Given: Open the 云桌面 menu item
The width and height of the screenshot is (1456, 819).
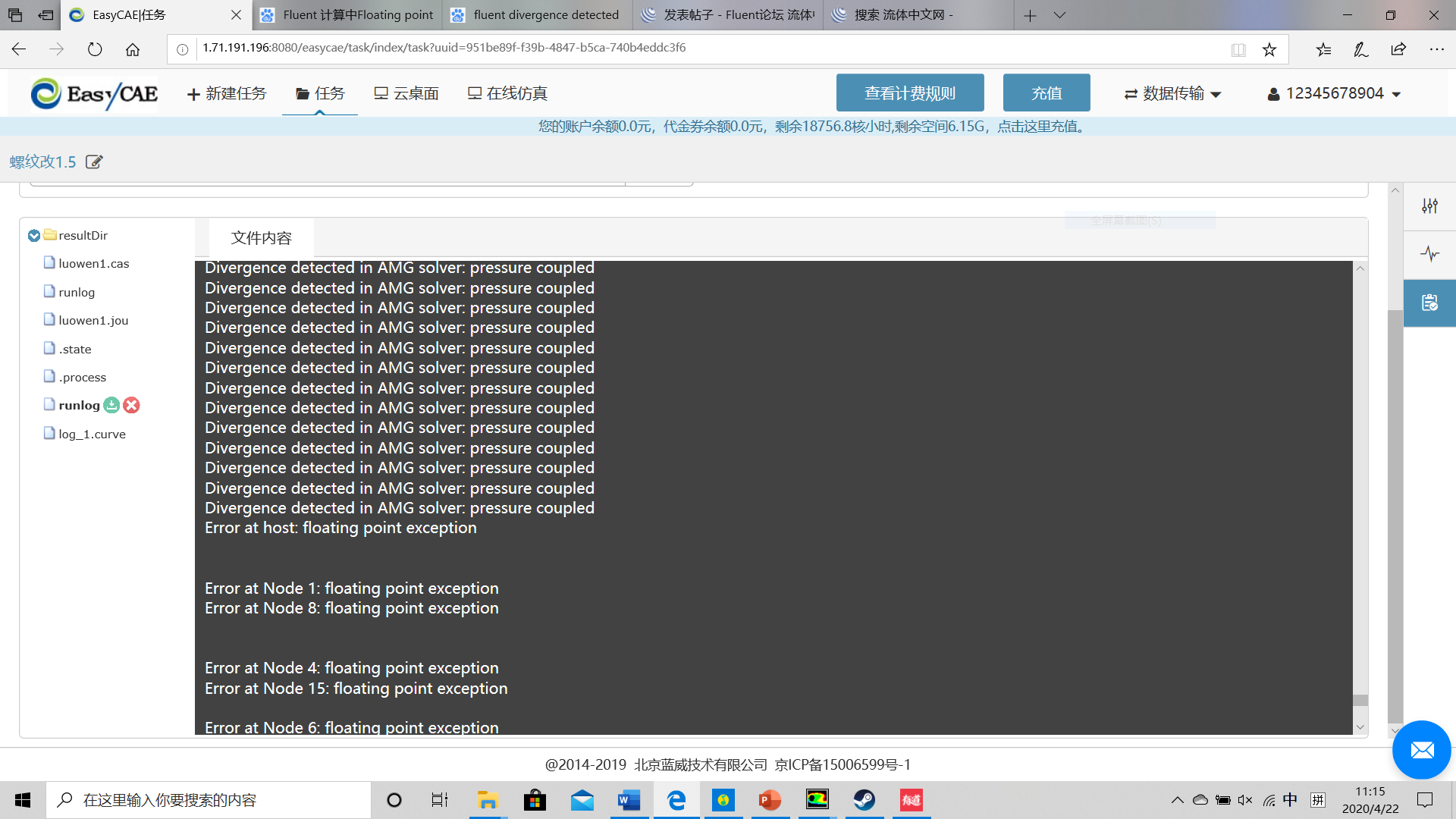Looking at the screenshot, I should [406, 93].
